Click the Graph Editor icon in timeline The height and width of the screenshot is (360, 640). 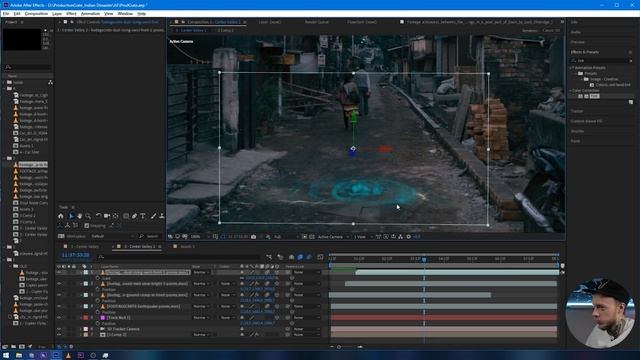pyautogui.click(x=320, y=257)
